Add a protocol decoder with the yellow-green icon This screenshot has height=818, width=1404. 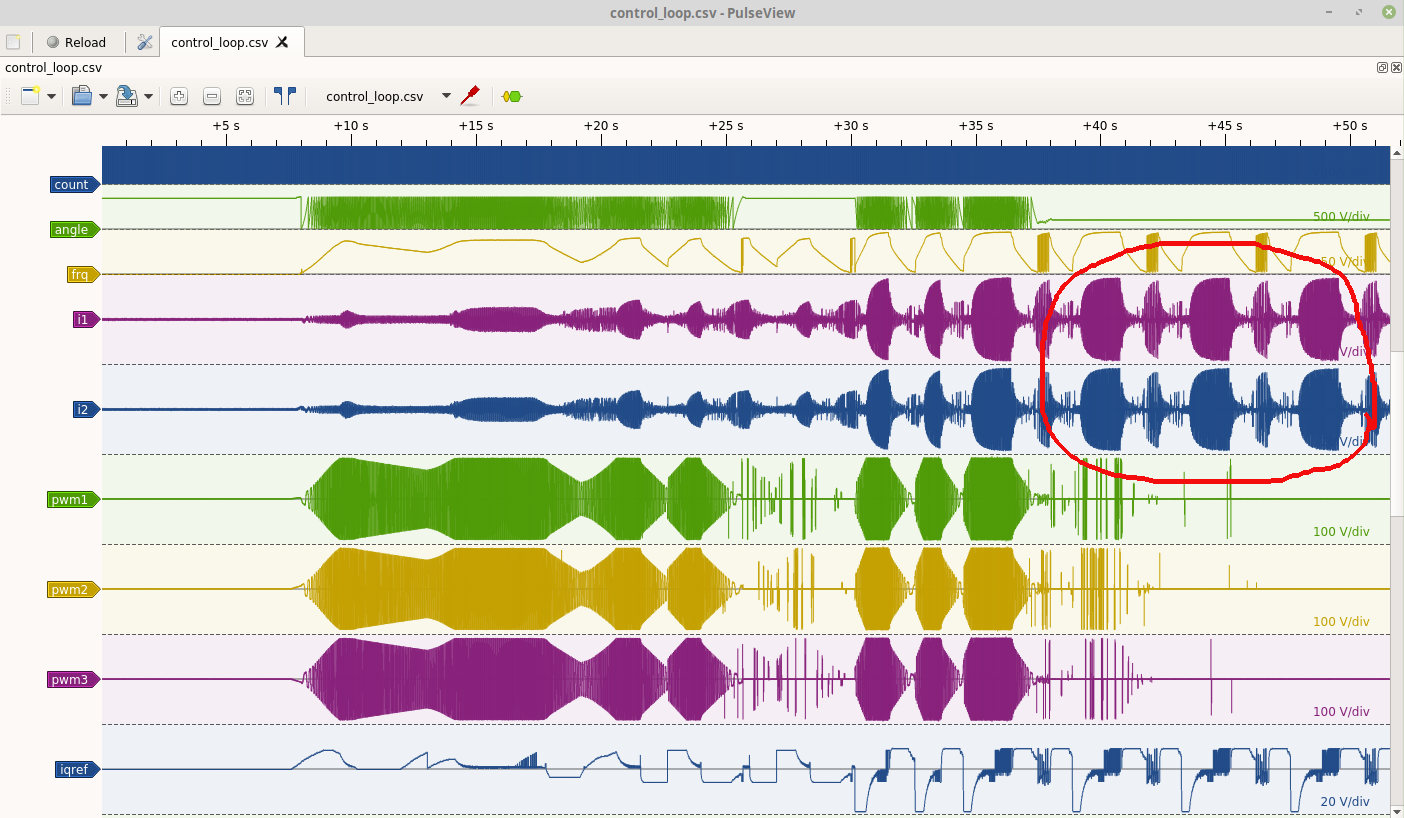(x=512, y=96)
